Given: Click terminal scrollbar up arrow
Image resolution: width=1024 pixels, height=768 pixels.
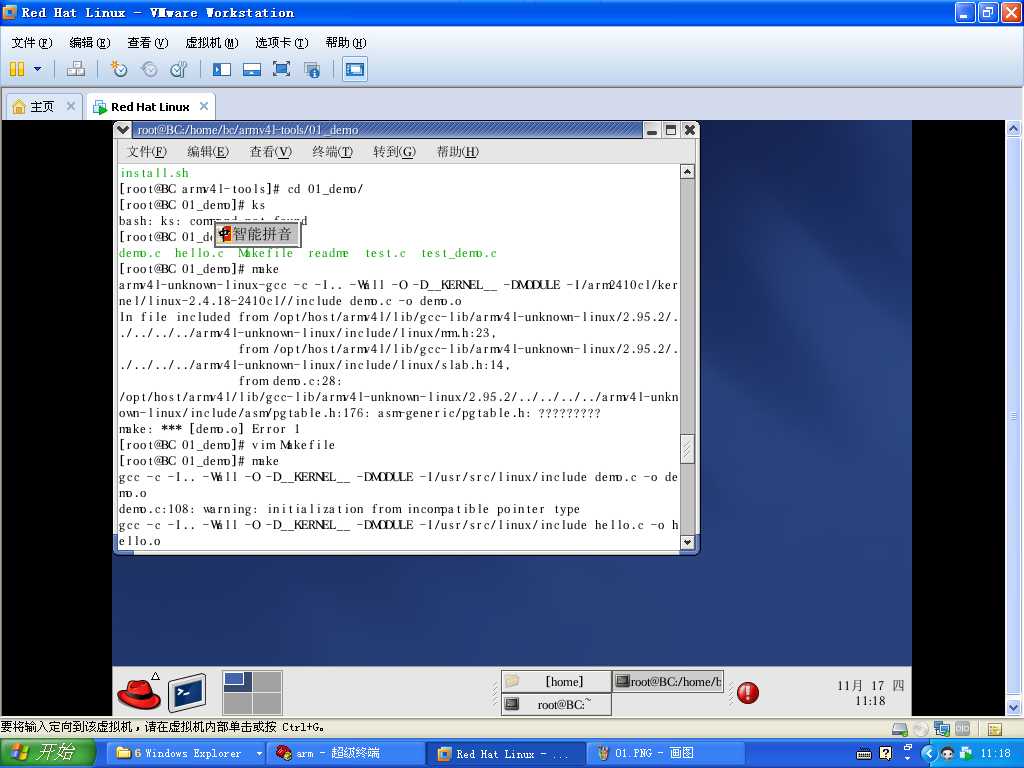Looking at the screenshot, I should coord(687,172).
